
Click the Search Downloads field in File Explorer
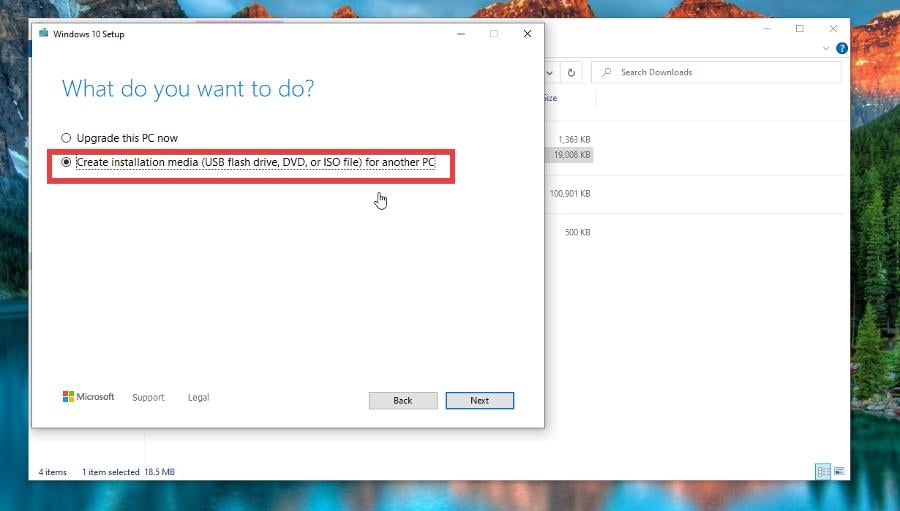click(716, 72)
